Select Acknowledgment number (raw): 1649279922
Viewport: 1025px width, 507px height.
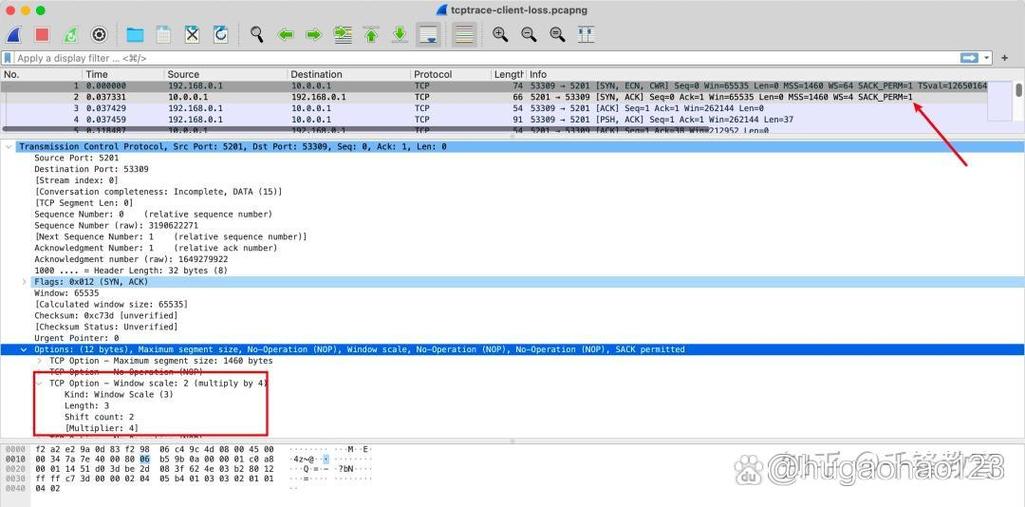coord(131,259)
